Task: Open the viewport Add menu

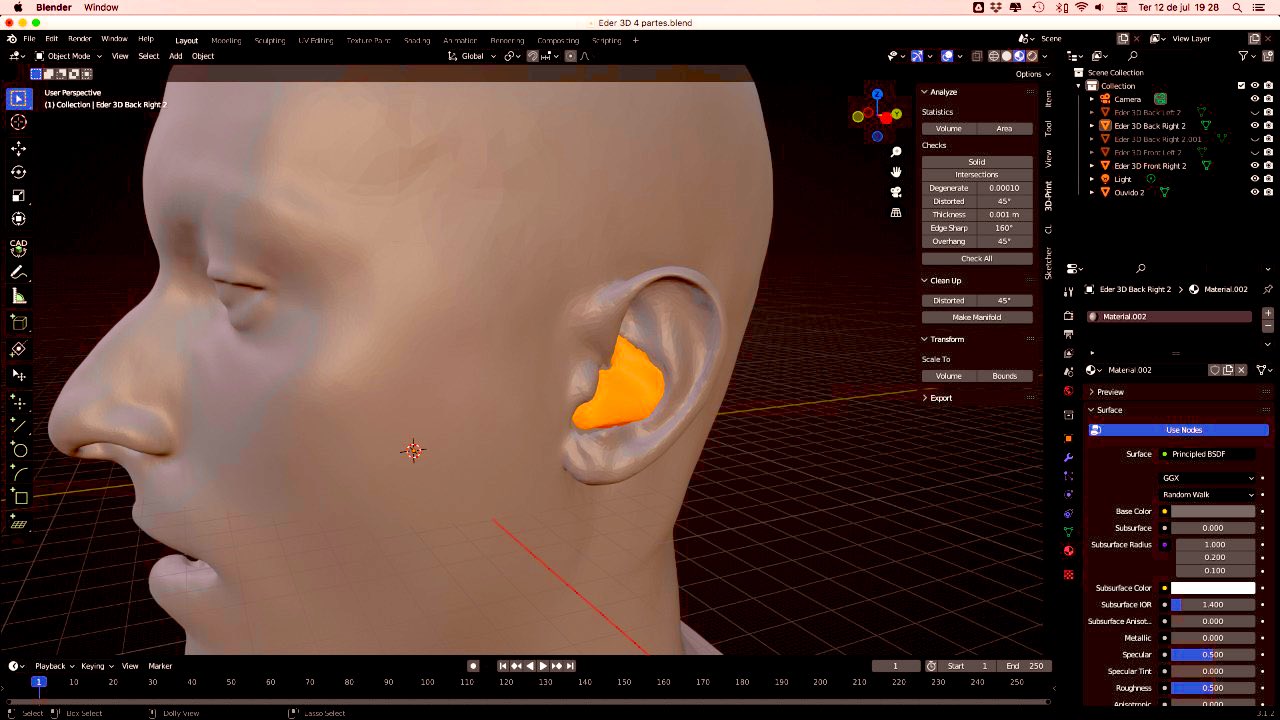Action: coord(175,56)
